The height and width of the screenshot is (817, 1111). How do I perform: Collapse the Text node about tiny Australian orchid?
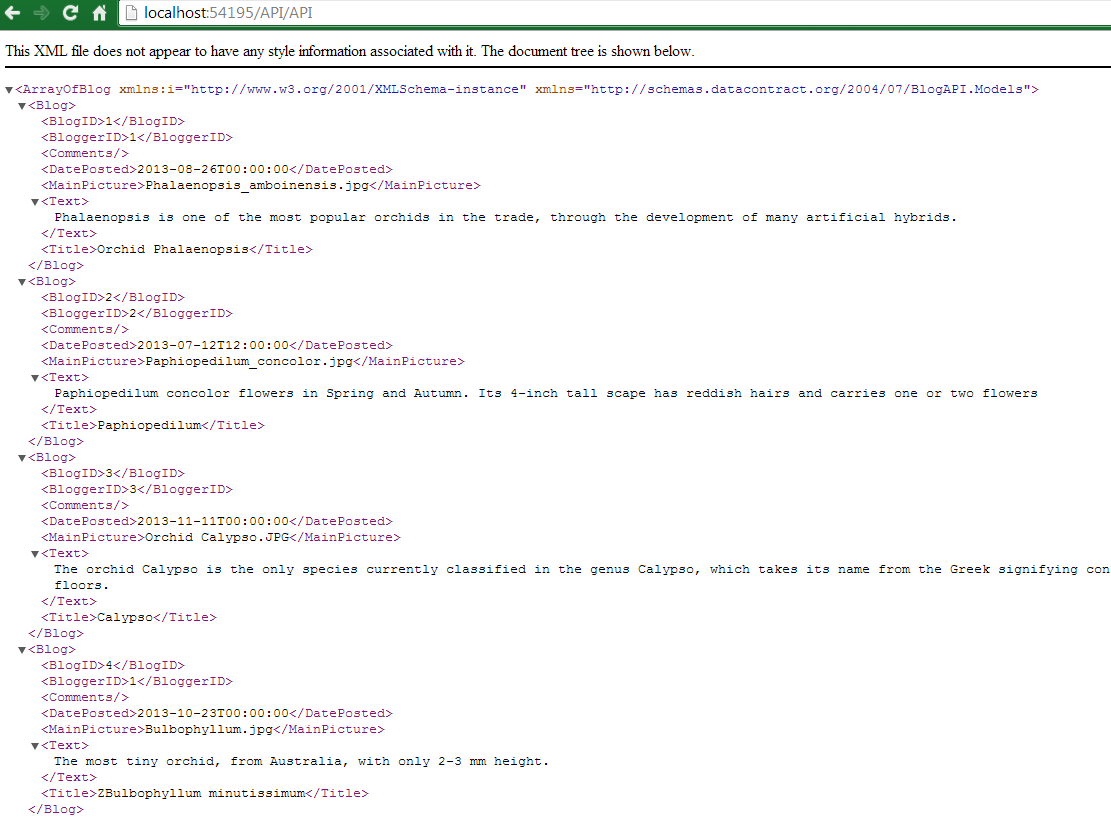pyautogui.click(x=35, y=745)
